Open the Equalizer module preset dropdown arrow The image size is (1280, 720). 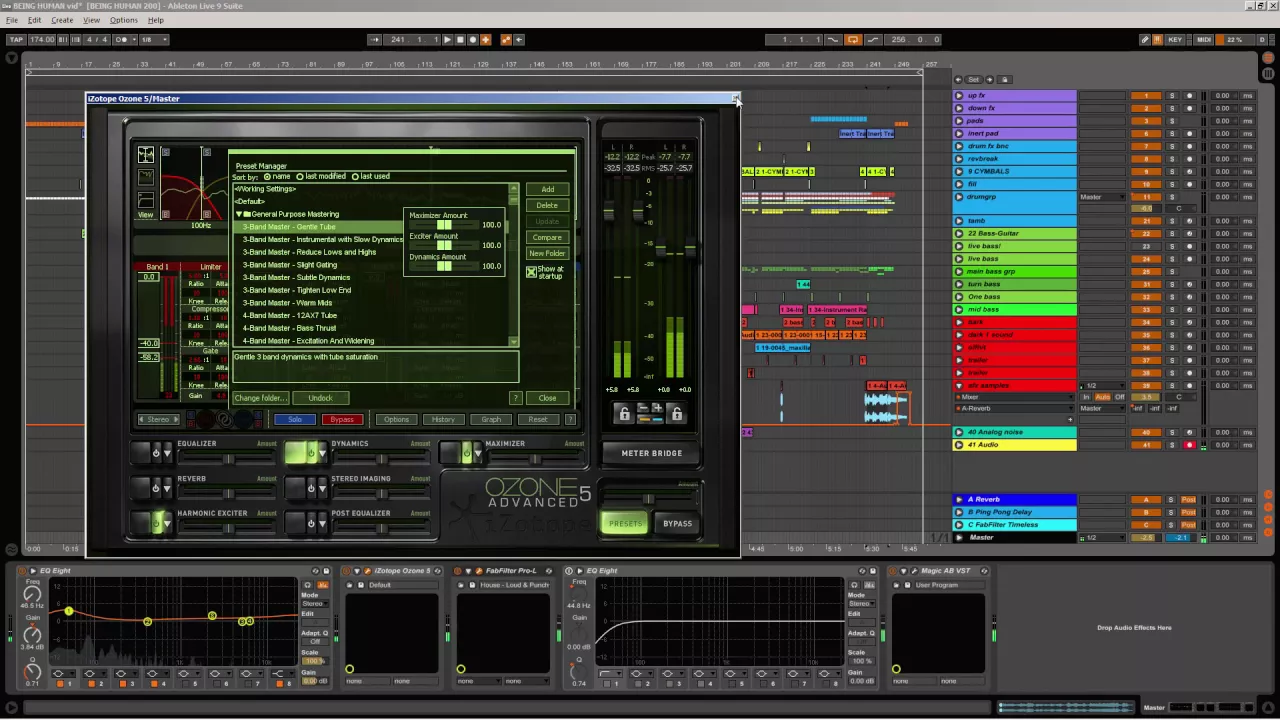click(x=167, y=454)
